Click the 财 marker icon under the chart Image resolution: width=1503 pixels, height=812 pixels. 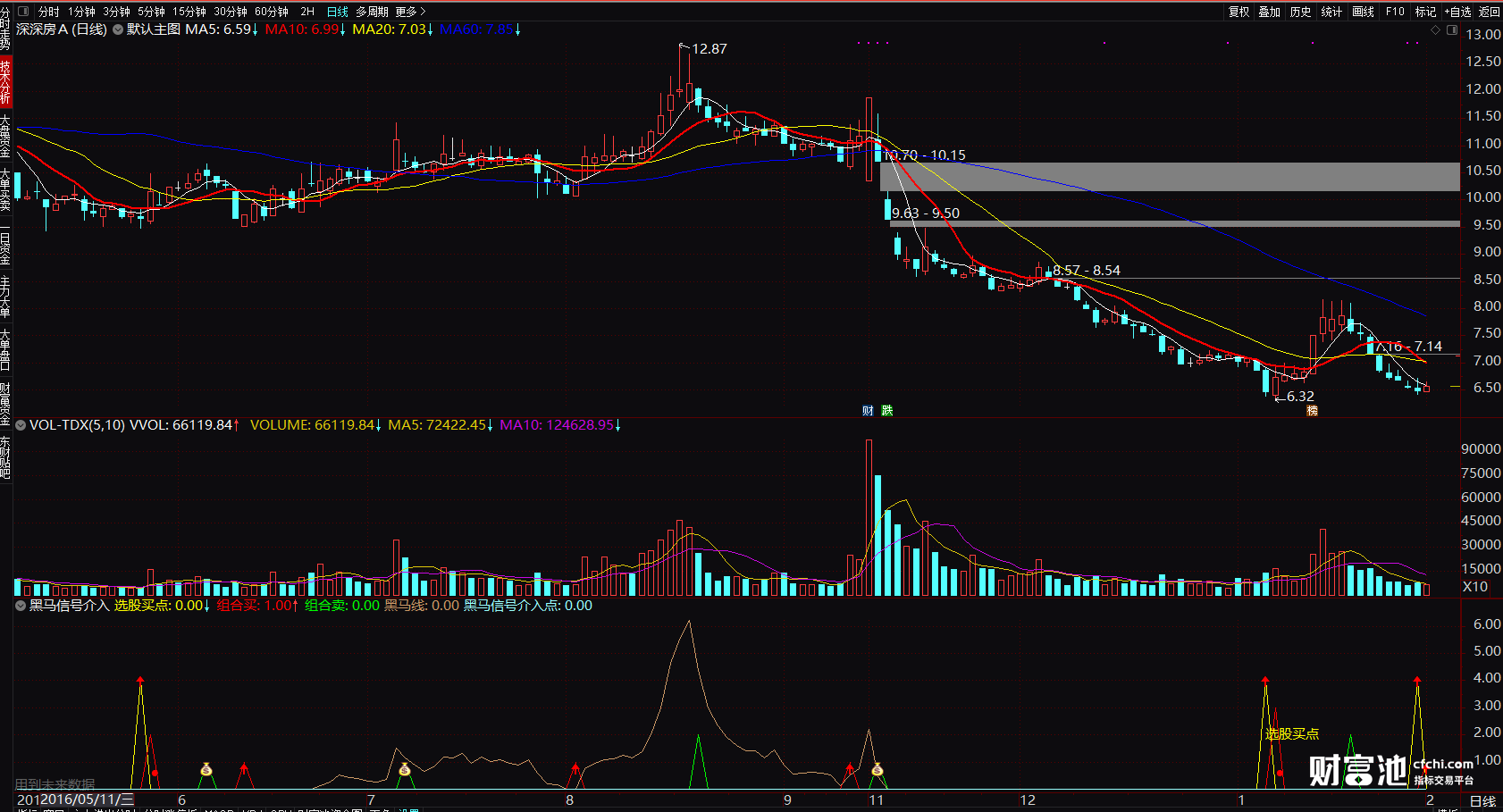tap(868, 411)
